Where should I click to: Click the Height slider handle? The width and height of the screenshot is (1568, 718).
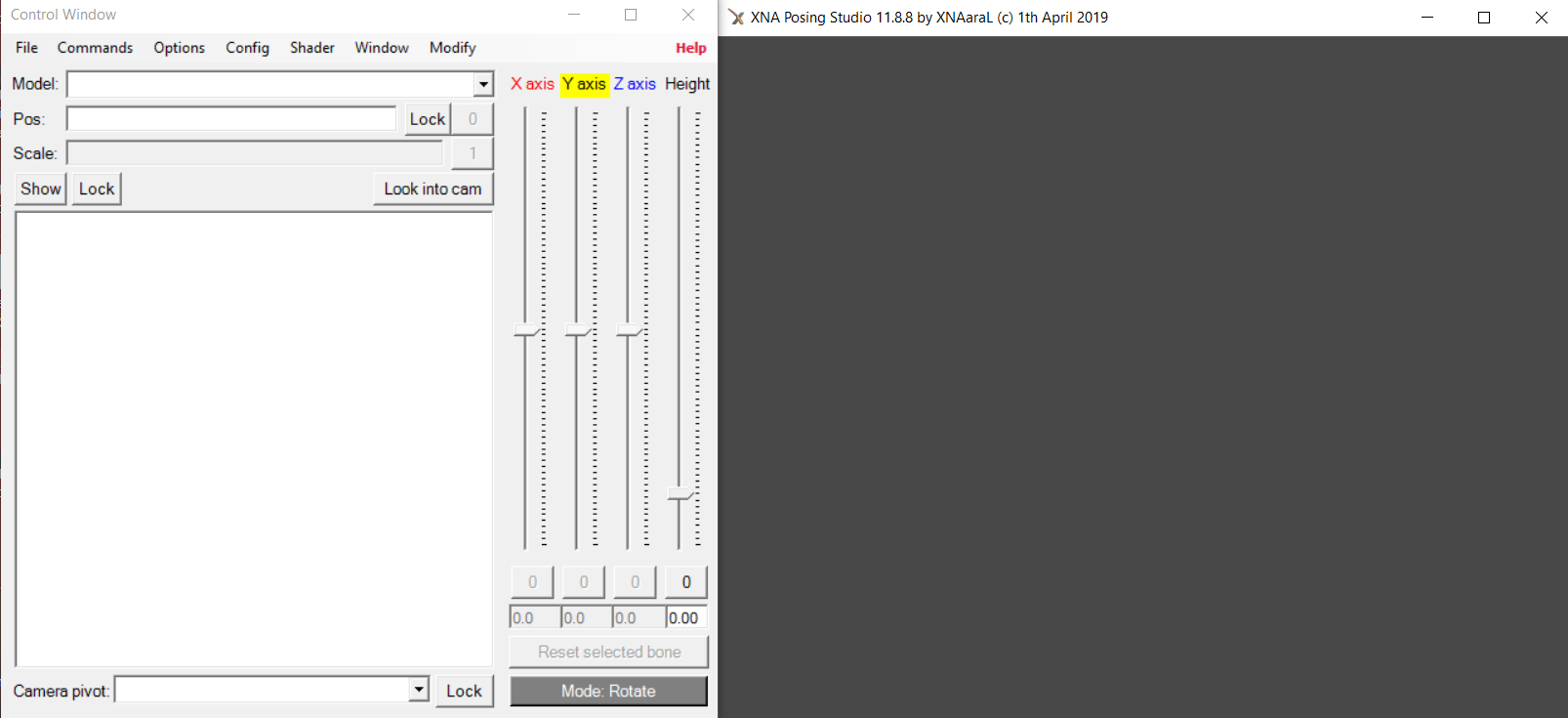(x=681, y=495)
